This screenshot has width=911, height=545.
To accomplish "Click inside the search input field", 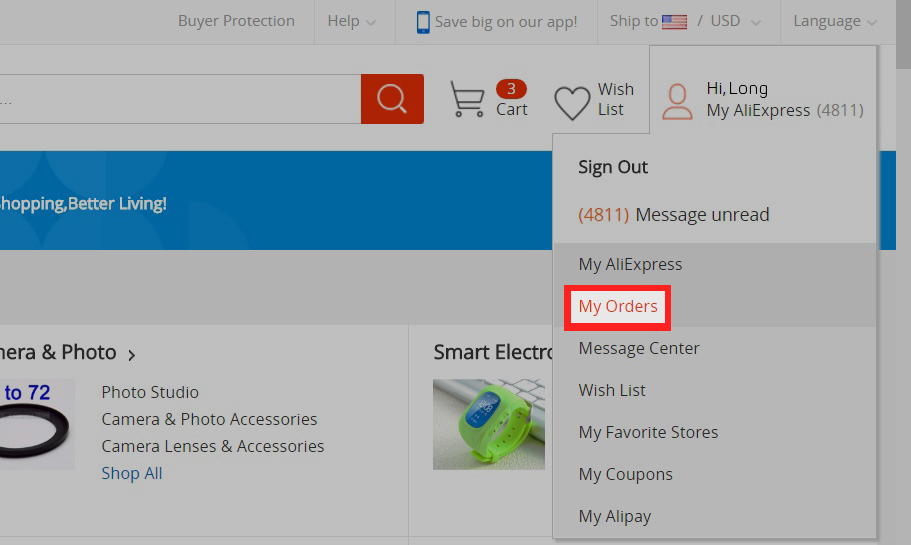I will tap(180, 99).
